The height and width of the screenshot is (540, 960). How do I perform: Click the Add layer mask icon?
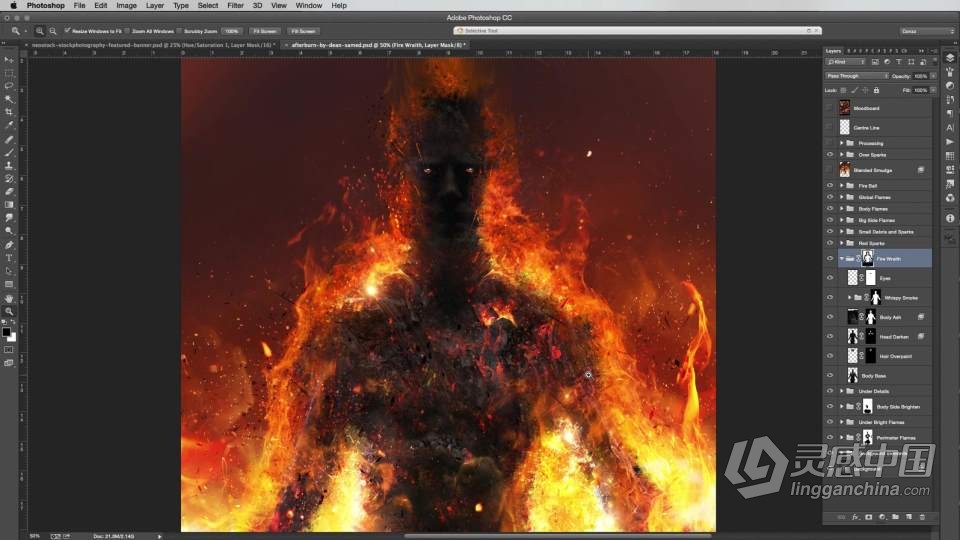click(868, 517)
